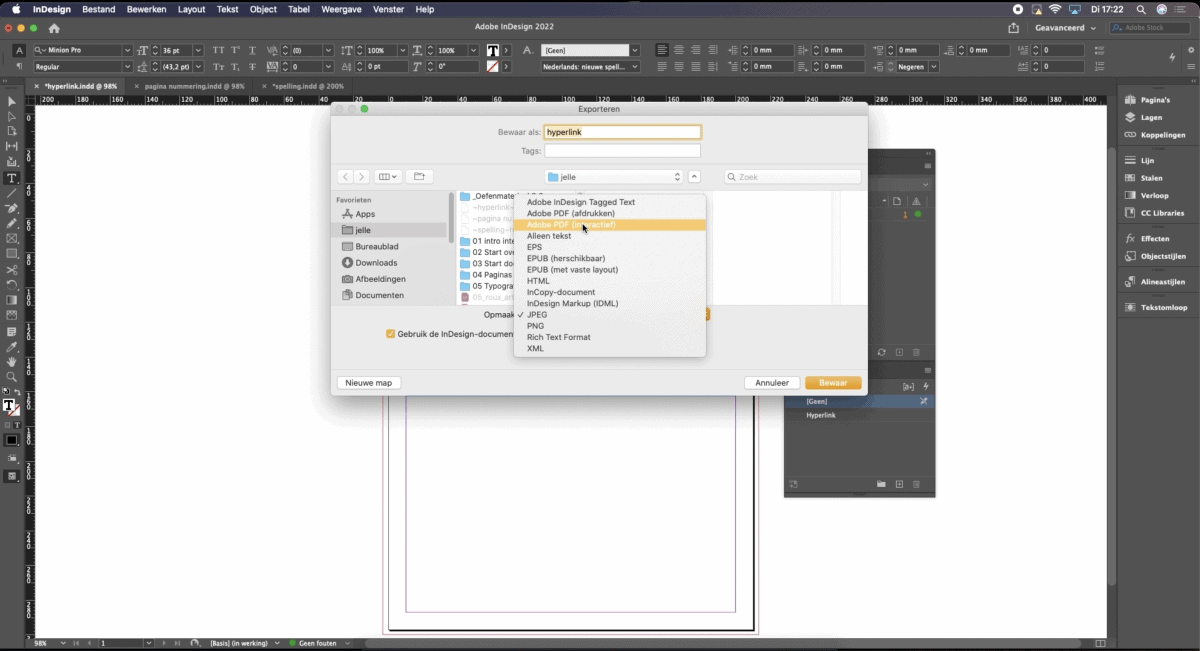The height and width of the screenshot is (651, 1200).
Task: Open the Stalen panel
Action: tap(1160, 177)
